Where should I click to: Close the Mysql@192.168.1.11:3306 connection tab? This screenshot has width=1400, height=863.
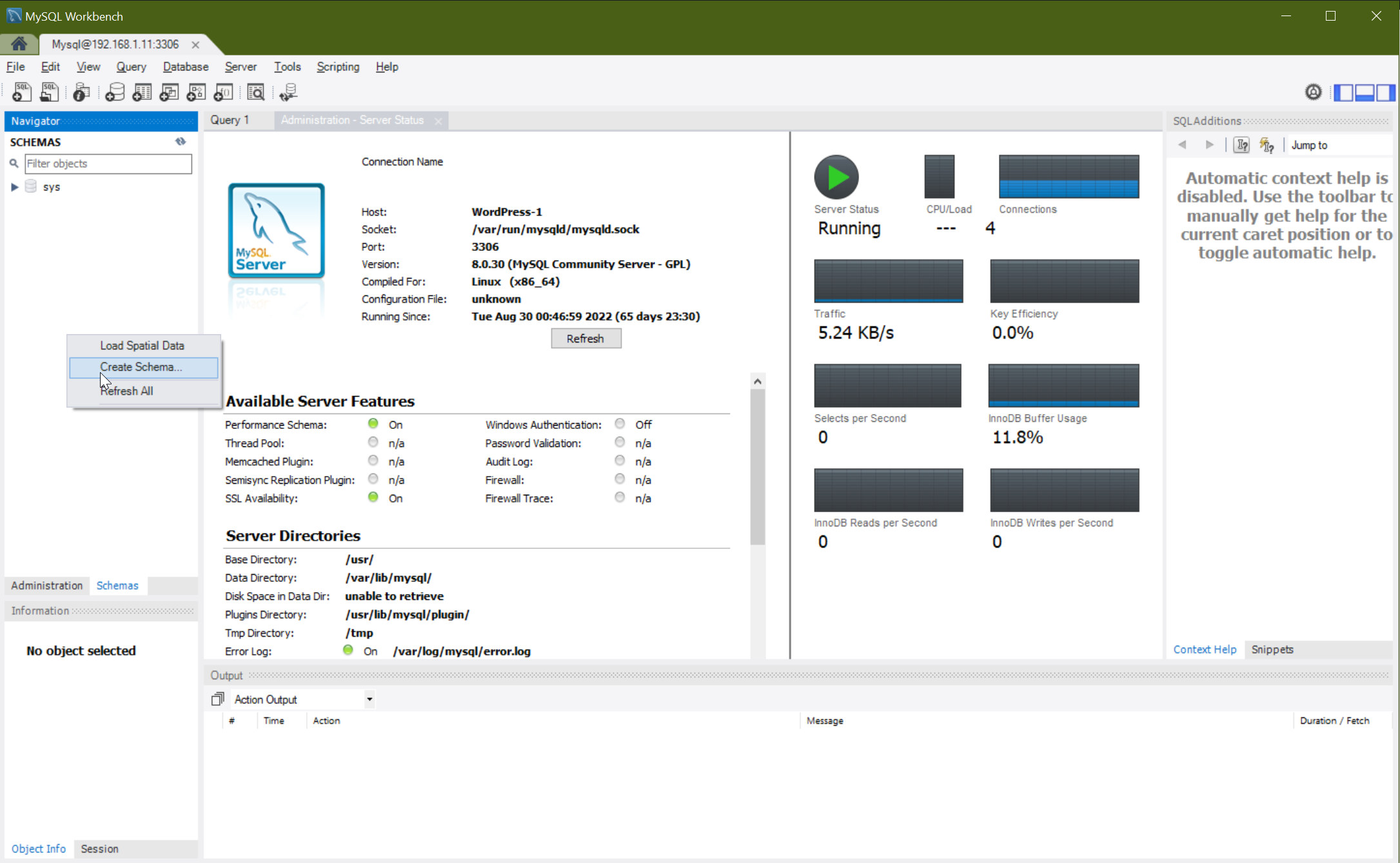pyautogui.click(x=195, y=45)
